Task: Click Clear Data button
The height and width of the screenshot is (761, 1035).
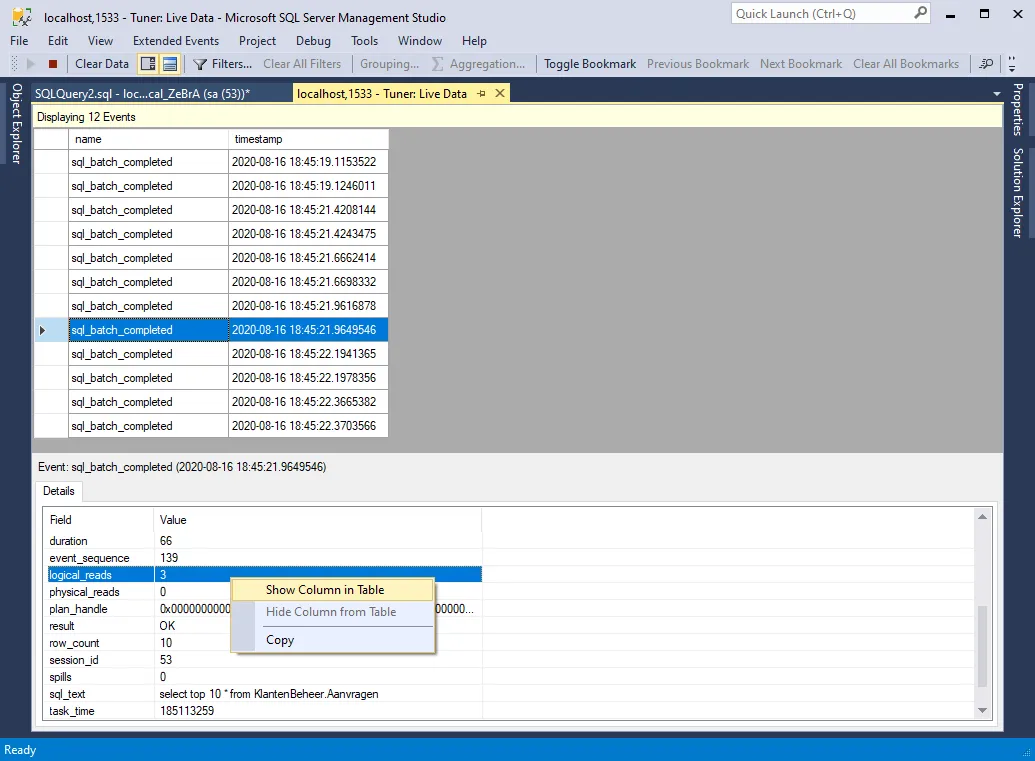Action: tap(102, 64)
